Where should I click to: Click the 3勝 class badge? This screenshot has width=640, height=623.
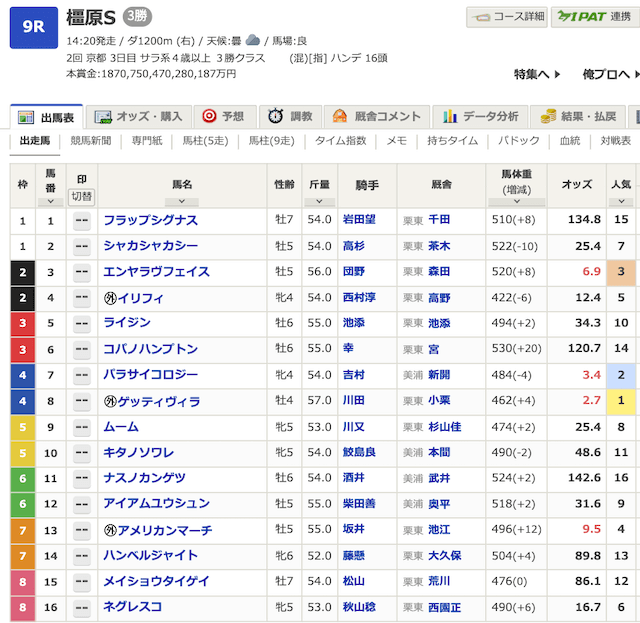(x=137, y=16)
